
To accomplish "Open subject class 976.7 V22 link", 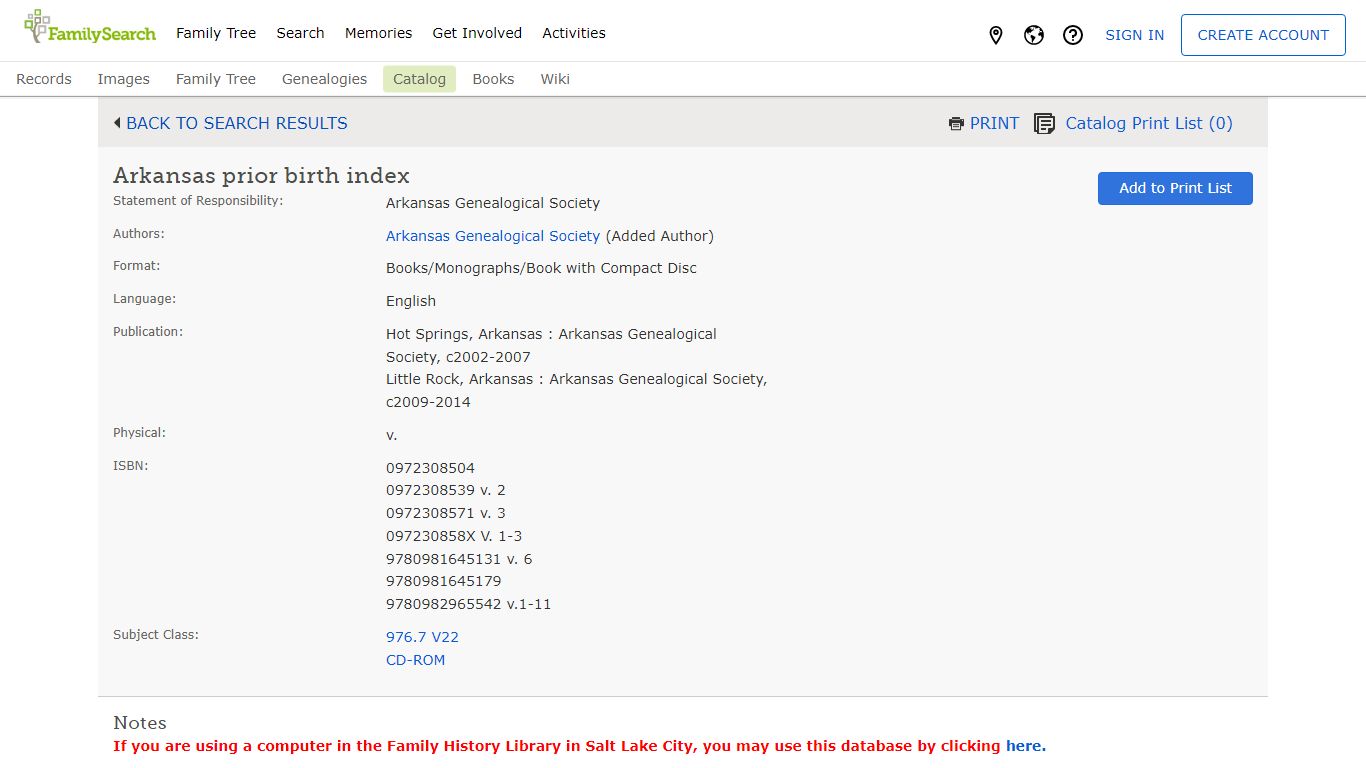I will pyautogui.click(x=422, y=637).
